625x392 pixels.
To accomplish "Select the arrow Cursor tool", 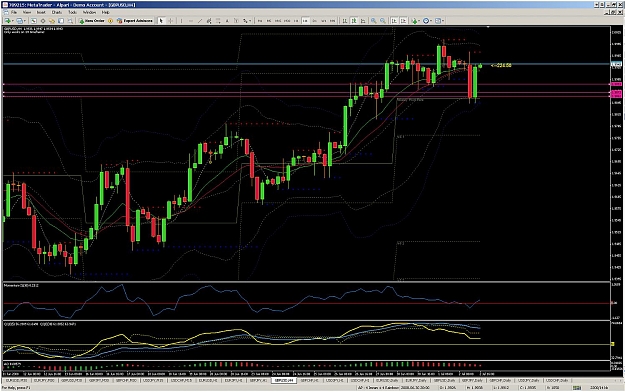I will pos(161,21).
